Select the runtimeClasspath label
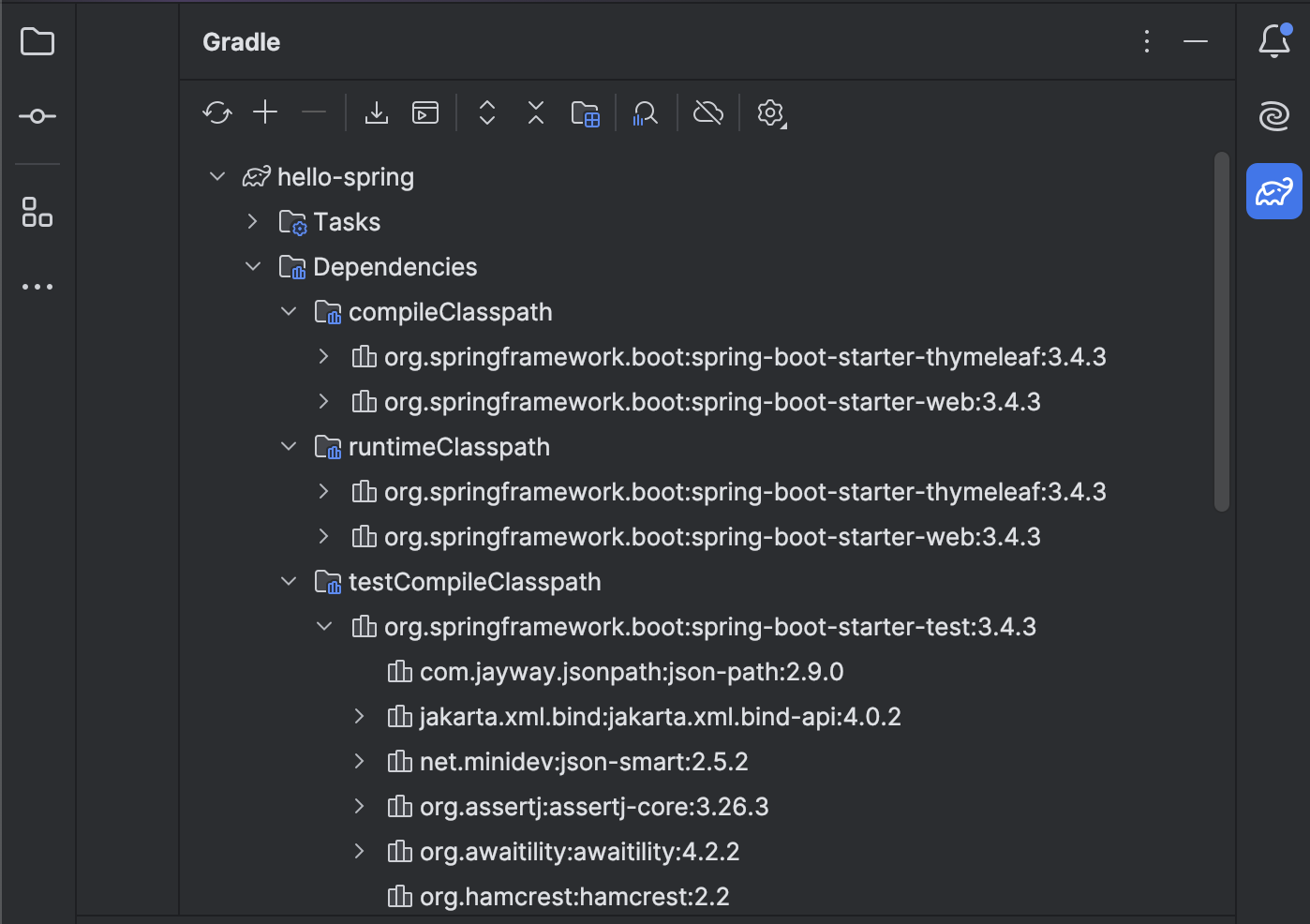Screen dimensions: 1310x924 pos(449,447)
